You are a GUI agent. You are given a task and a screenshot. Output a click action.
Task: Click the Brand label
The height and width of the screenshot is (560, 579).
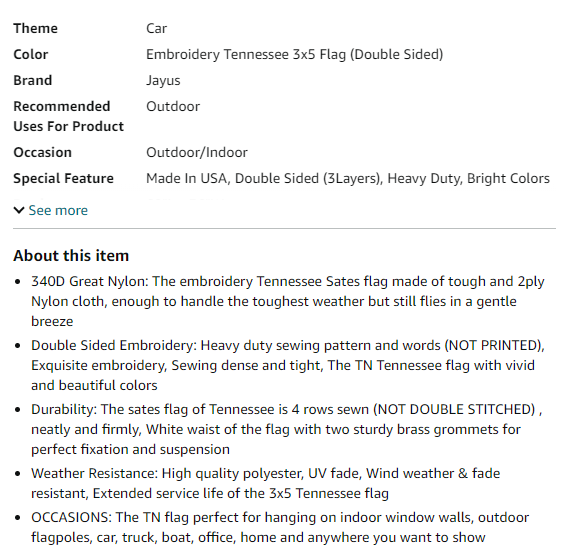tap(32, 80)
